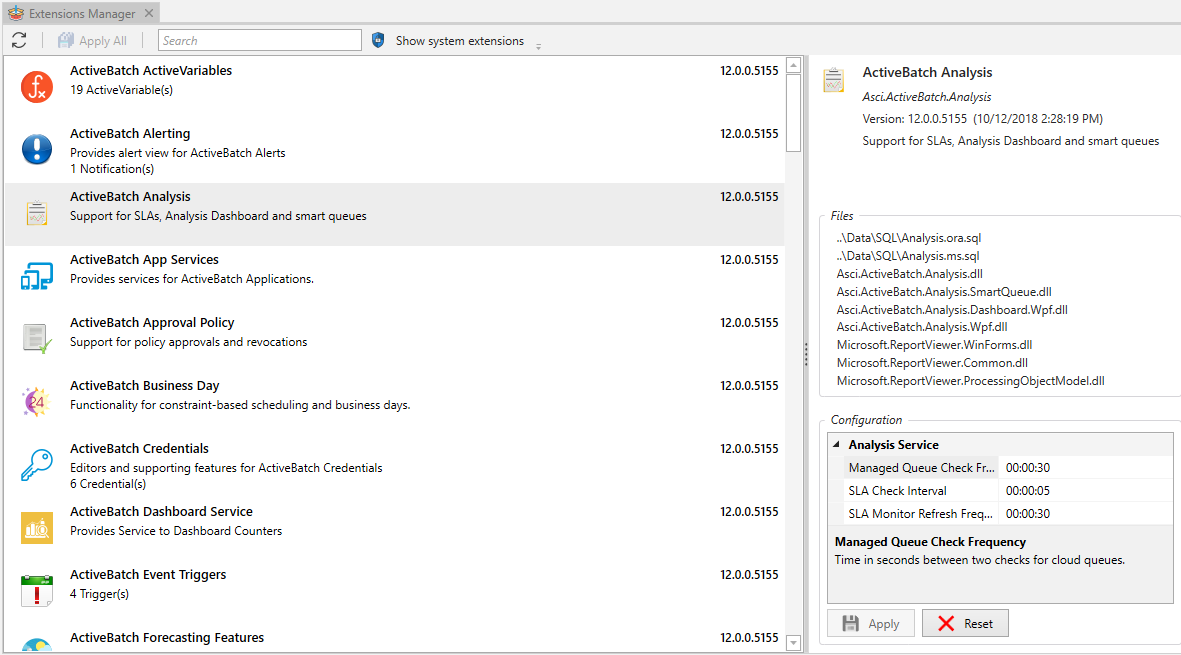Click the Analysis.ms.sql file entry
Image resolution: width=1181 pixels, height=655 pixels.
908,256
